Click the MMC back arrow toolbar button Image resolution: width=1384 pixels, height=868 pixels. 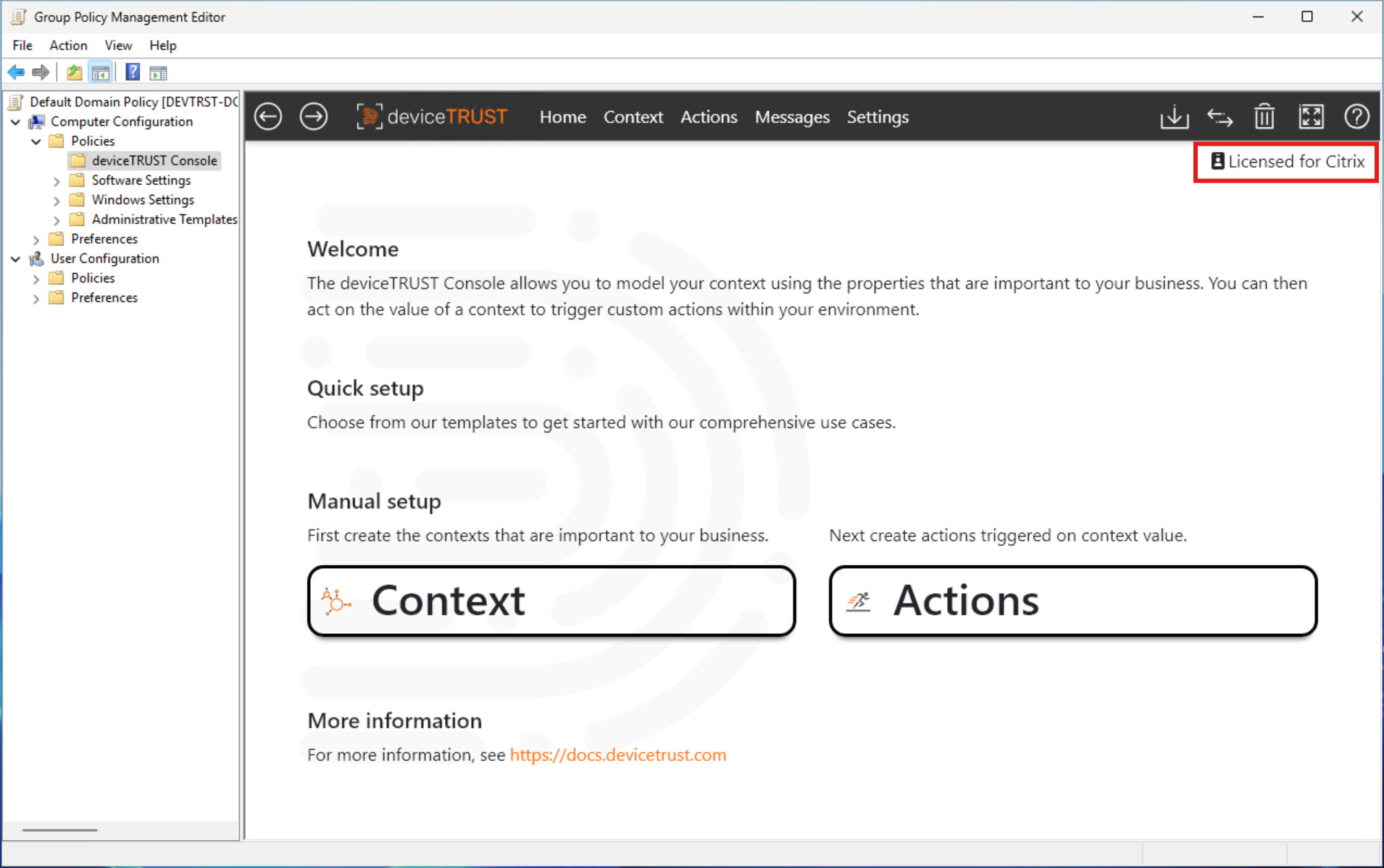tap(16, 72)
